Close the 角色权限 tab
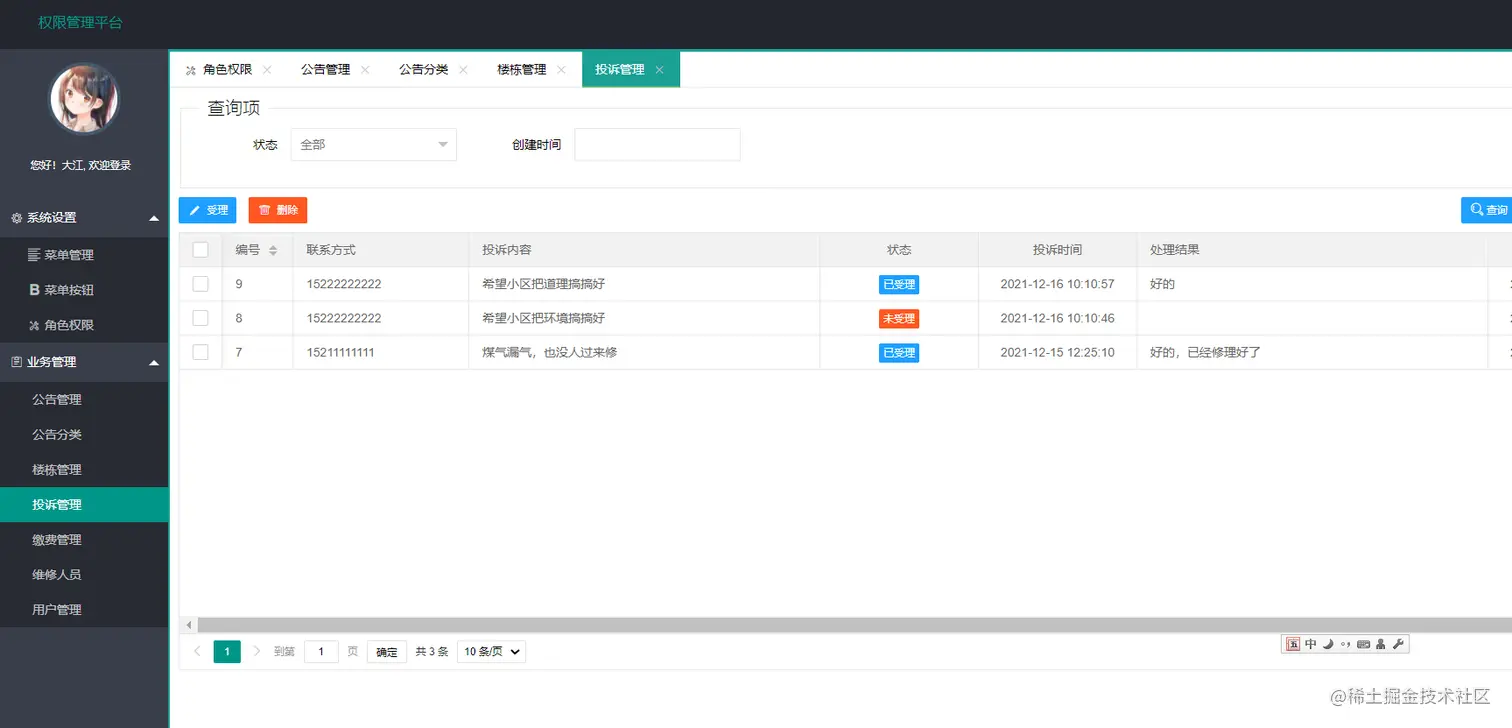The height and width of the screenshot is (728, 1512). pos(267,70)
